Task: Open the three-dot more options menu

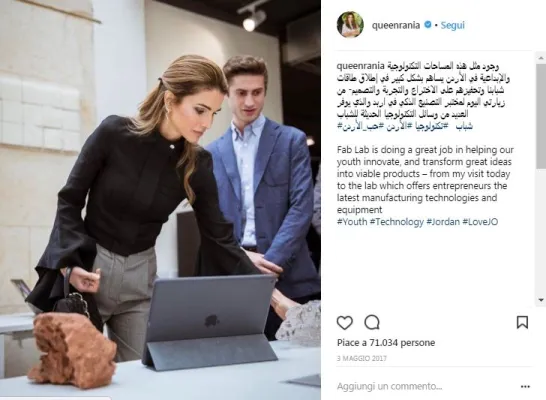Action: pyautogui.click(x=525, y=386)
